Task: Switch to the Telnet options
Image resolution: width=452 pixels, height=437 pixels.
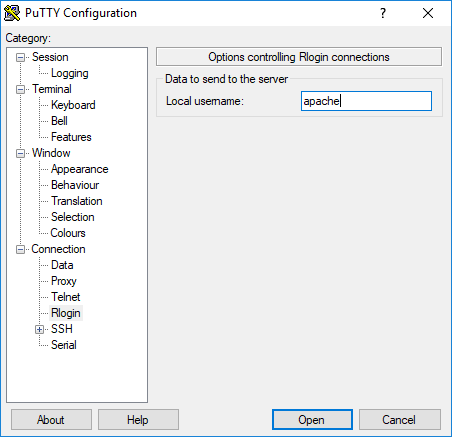Action: (65, 297)
